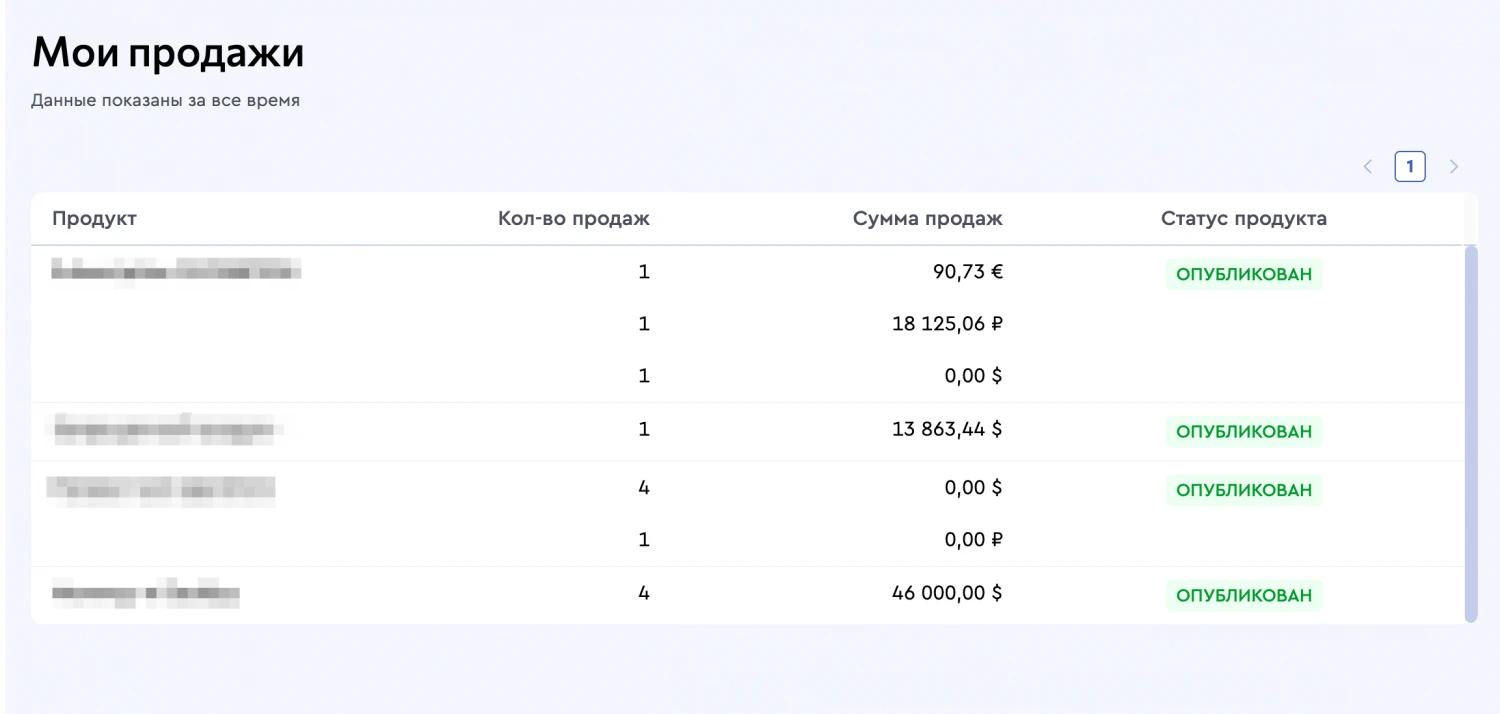Click the Данные показаны за все время text
The width and height of the screenshot is (1500, 714).
[165, 101]
